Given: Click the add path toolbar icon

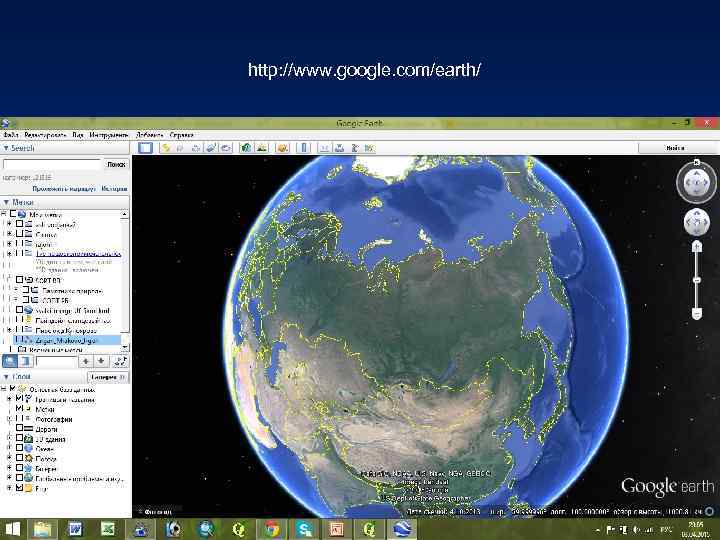Looking at the screenshot, I should click(196, 148).
